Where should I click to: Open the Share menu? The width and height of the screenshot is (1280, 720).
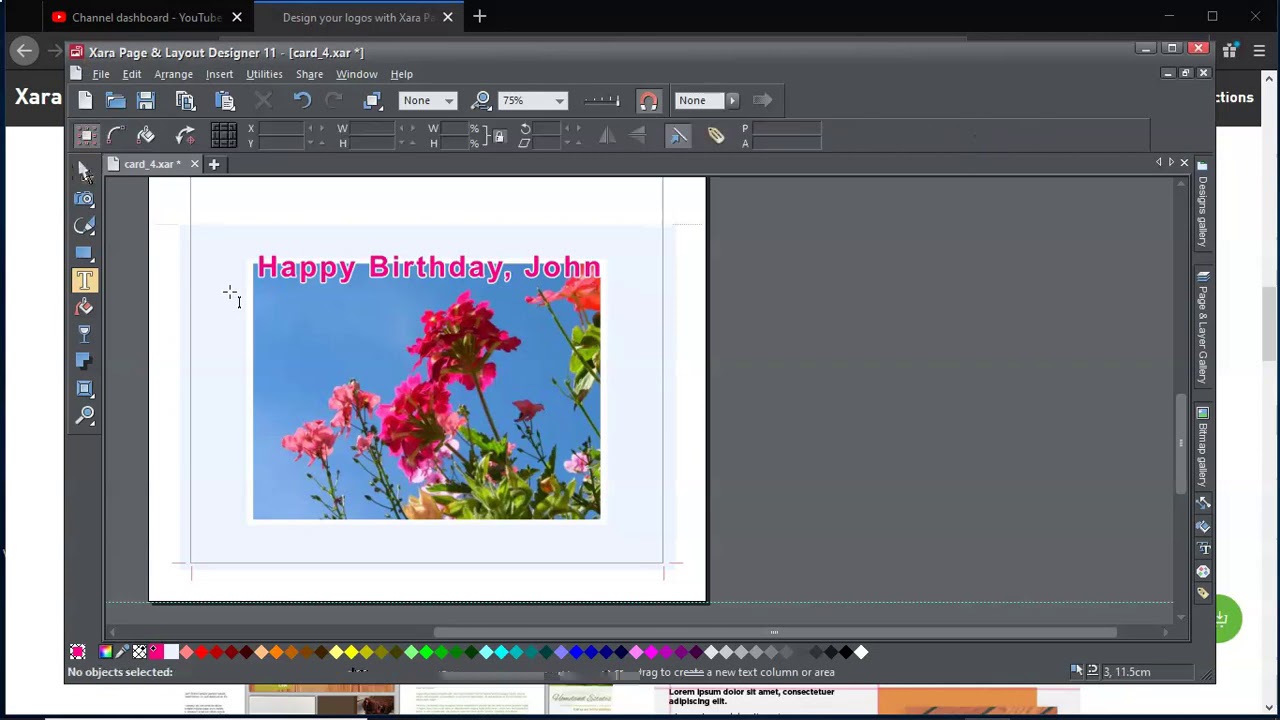pos(309,74)
